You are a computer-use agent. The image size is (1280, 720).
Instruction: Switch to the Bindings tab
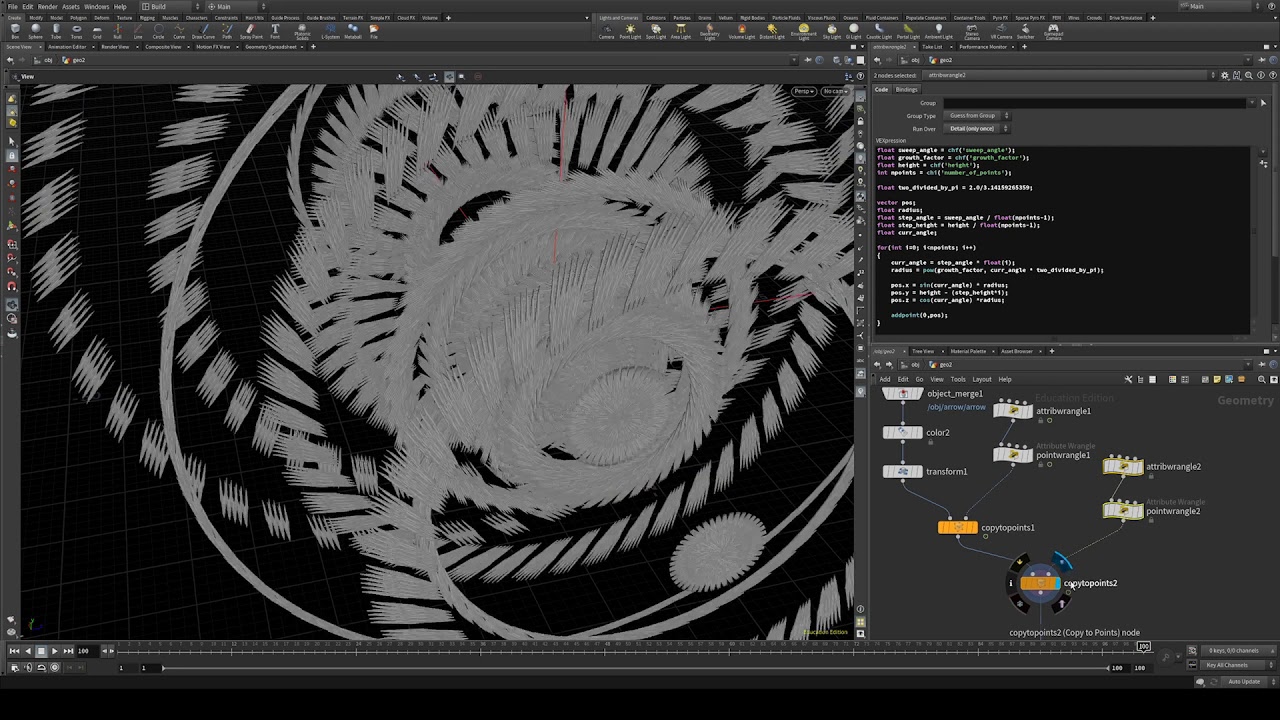[x=906, y=89]
